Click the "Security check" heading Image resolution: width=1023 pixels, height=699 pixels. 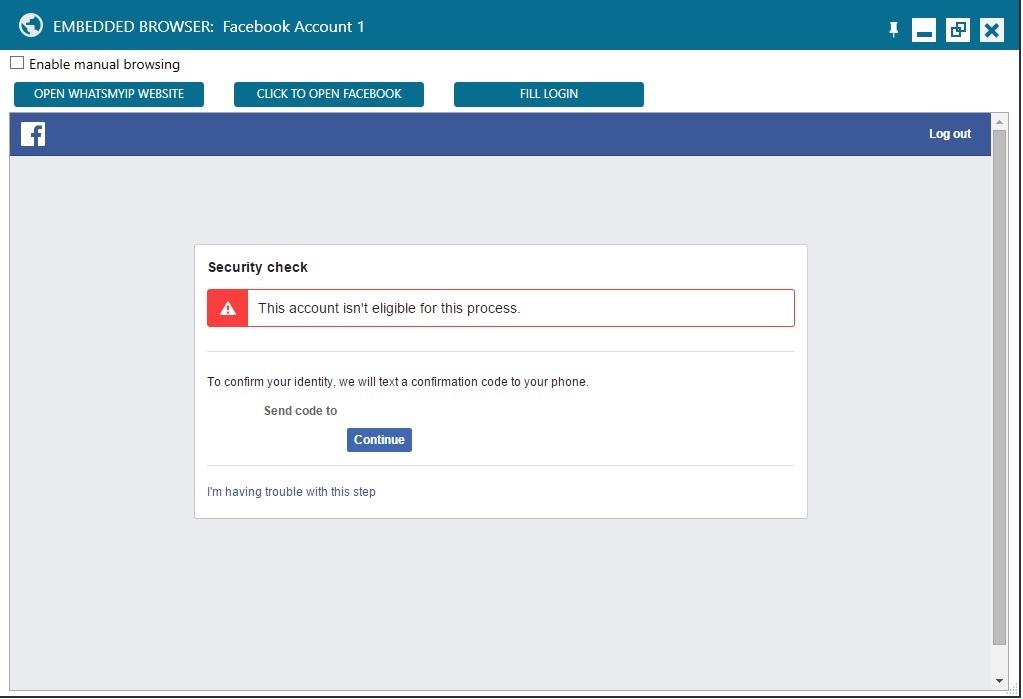pos(258,267)
